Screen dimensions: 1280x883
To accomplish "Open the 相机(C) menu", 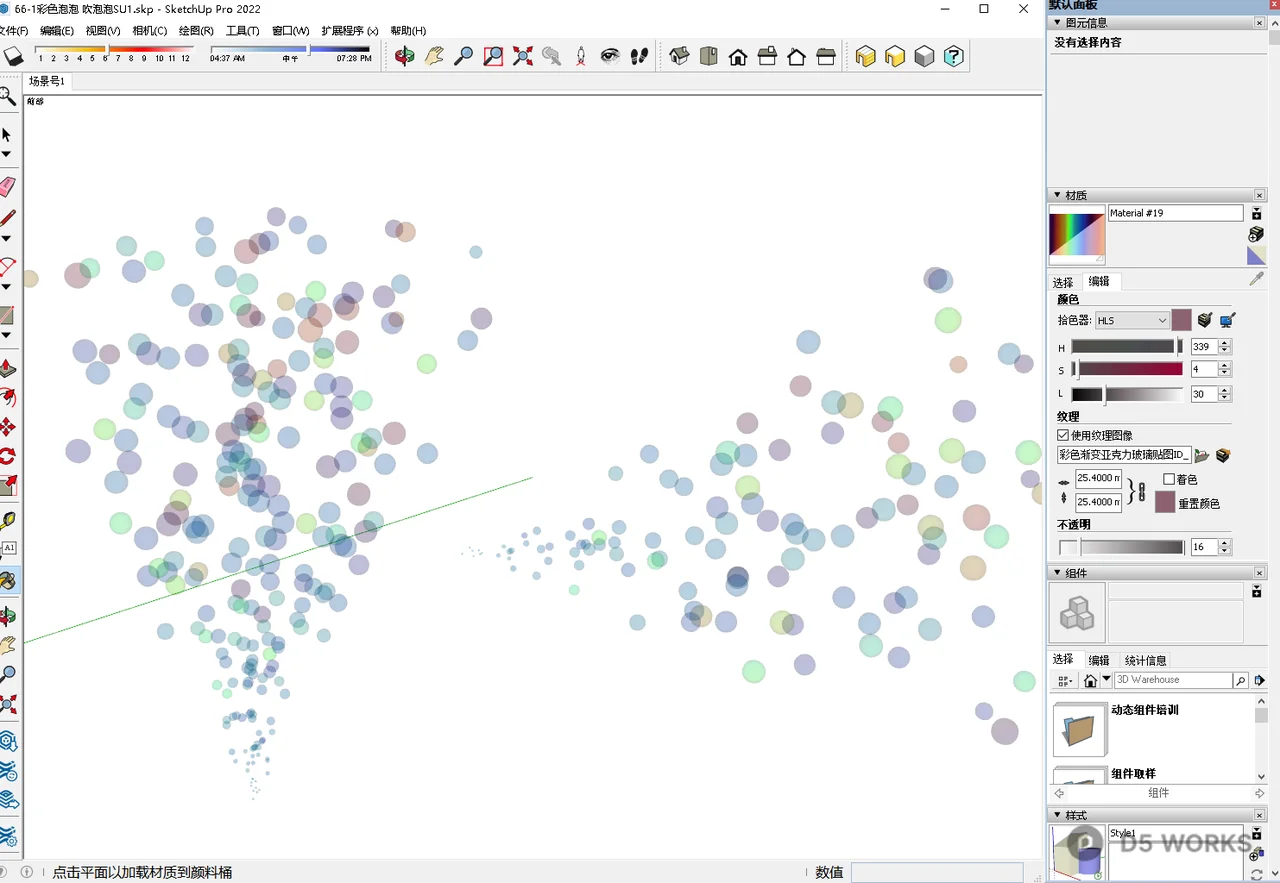I will [150, 31].
